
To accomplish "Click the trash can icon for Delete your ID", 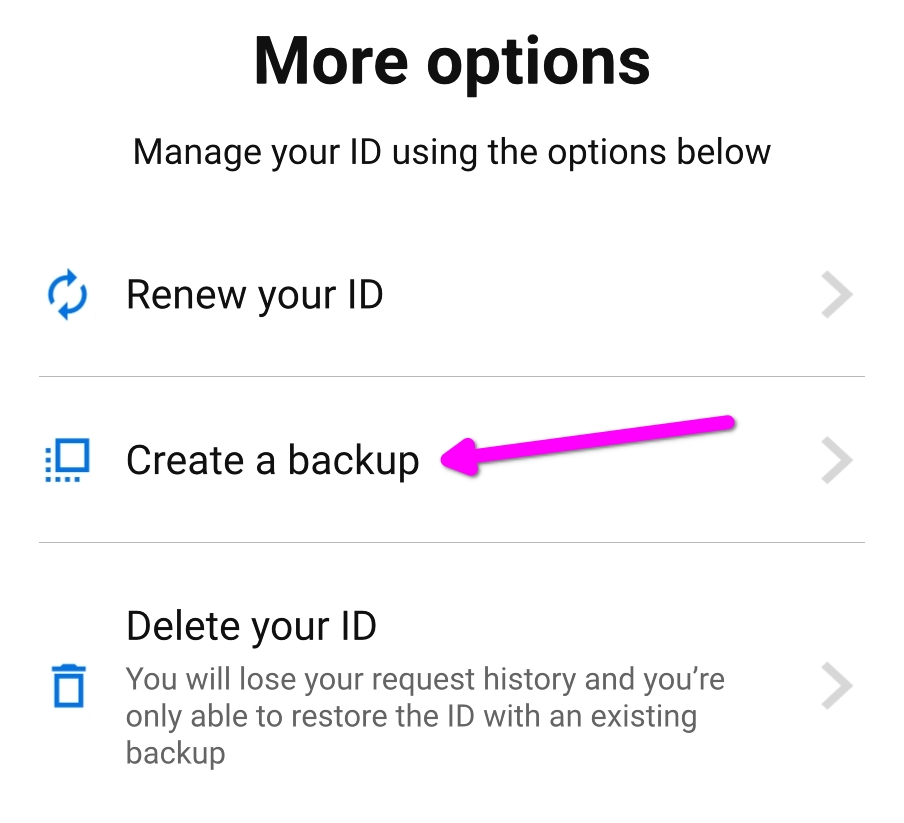I will 68,687.
